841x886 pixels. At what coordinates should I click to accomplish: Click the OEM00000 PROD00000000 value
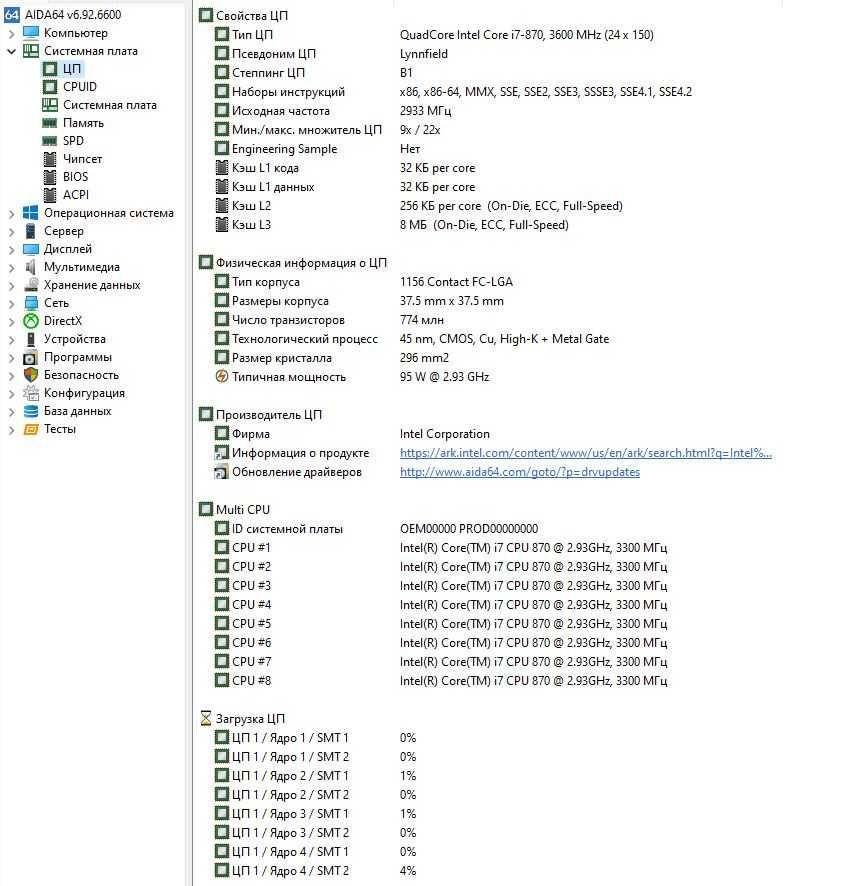469,529
